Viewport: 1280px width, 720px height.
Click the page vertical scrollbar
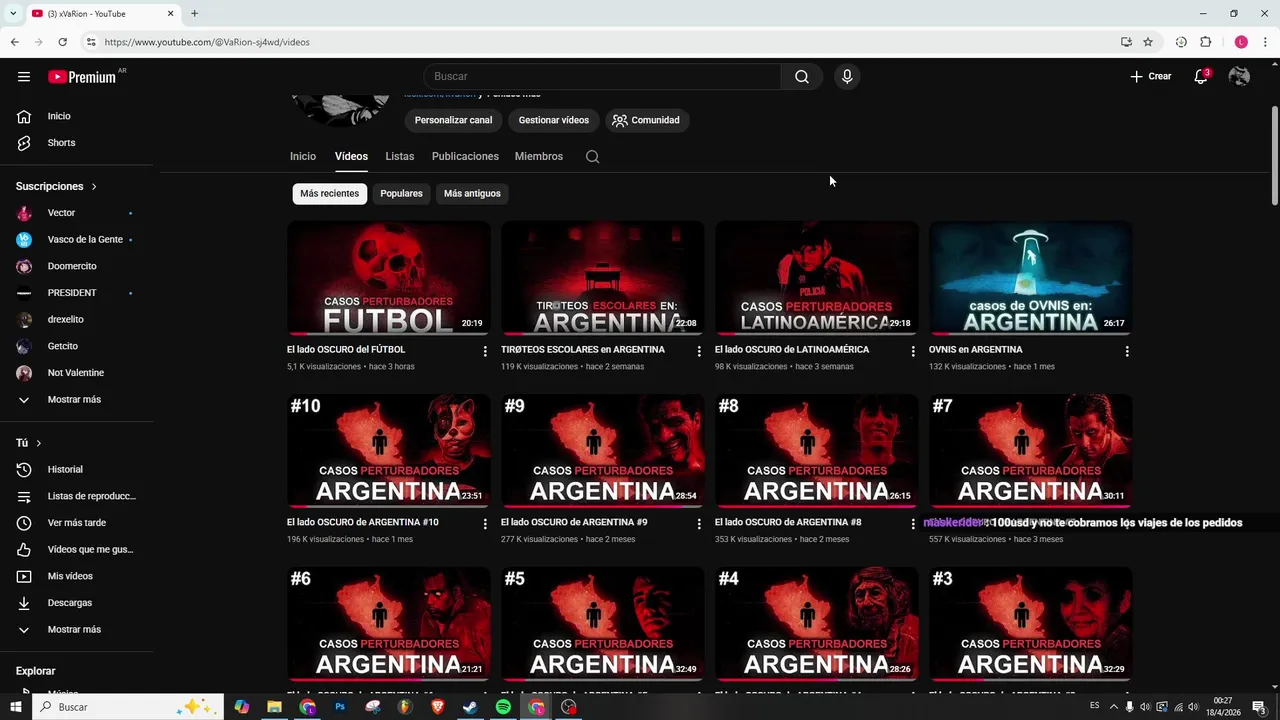pos(1274,155)
